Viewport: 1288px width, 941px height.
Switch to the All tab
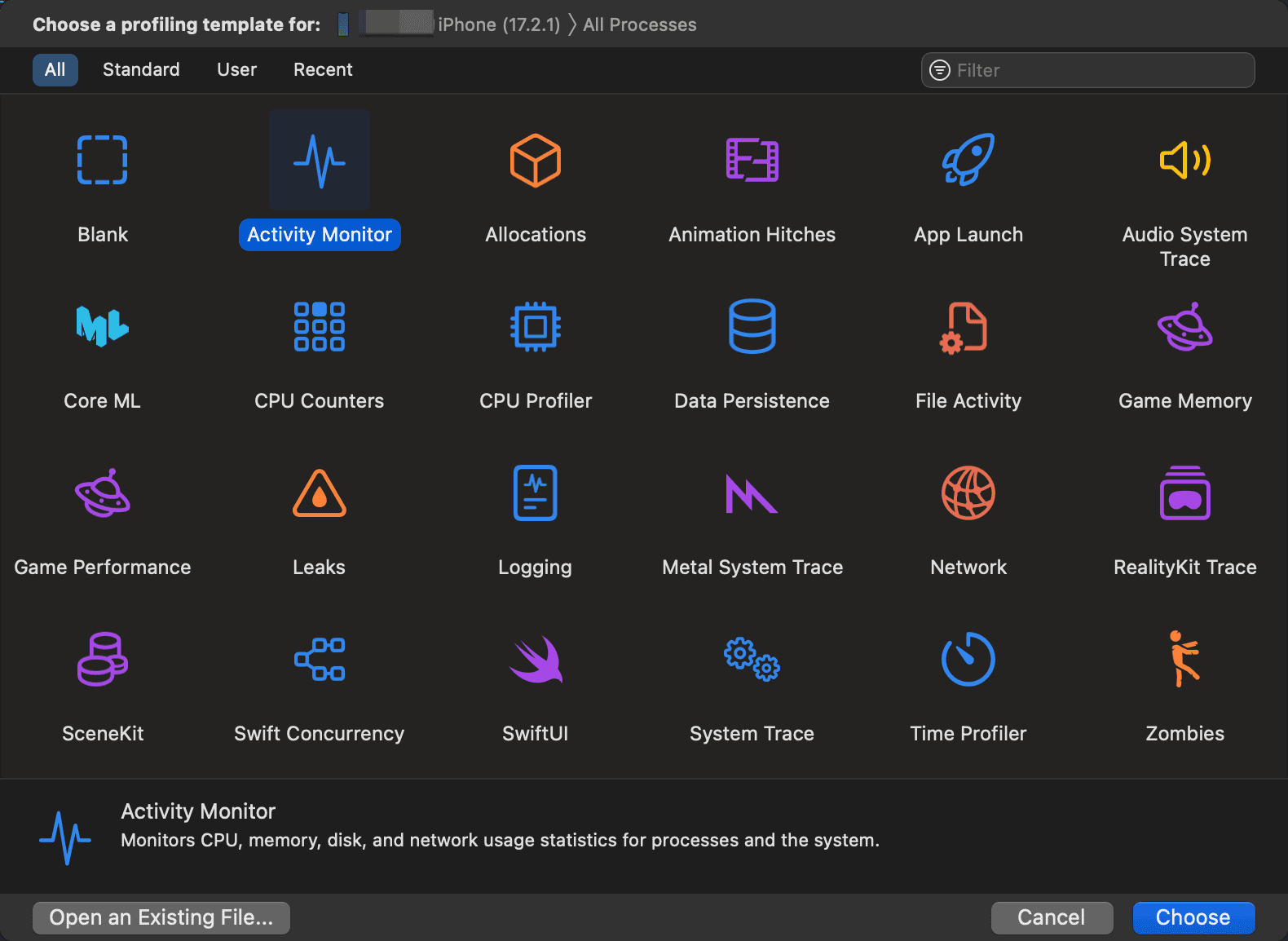55,70
